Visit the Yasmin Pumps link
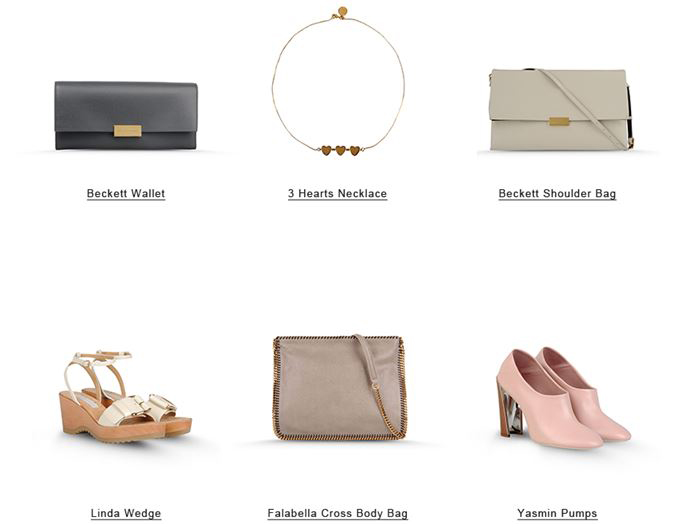 pos(557,513)
